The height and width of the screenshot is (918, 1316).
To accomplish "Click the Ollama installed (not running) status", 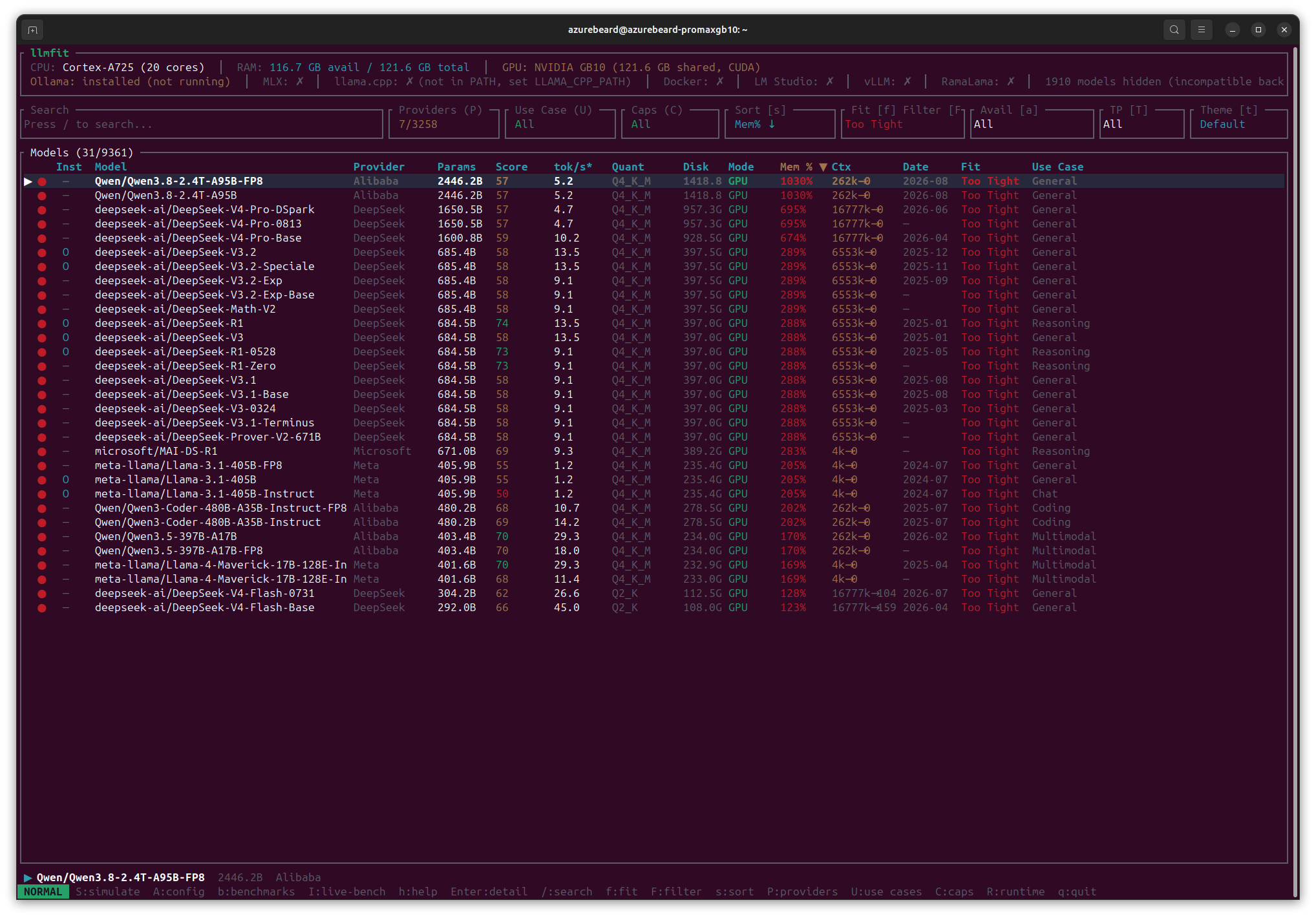I will [x=131, y=82].
